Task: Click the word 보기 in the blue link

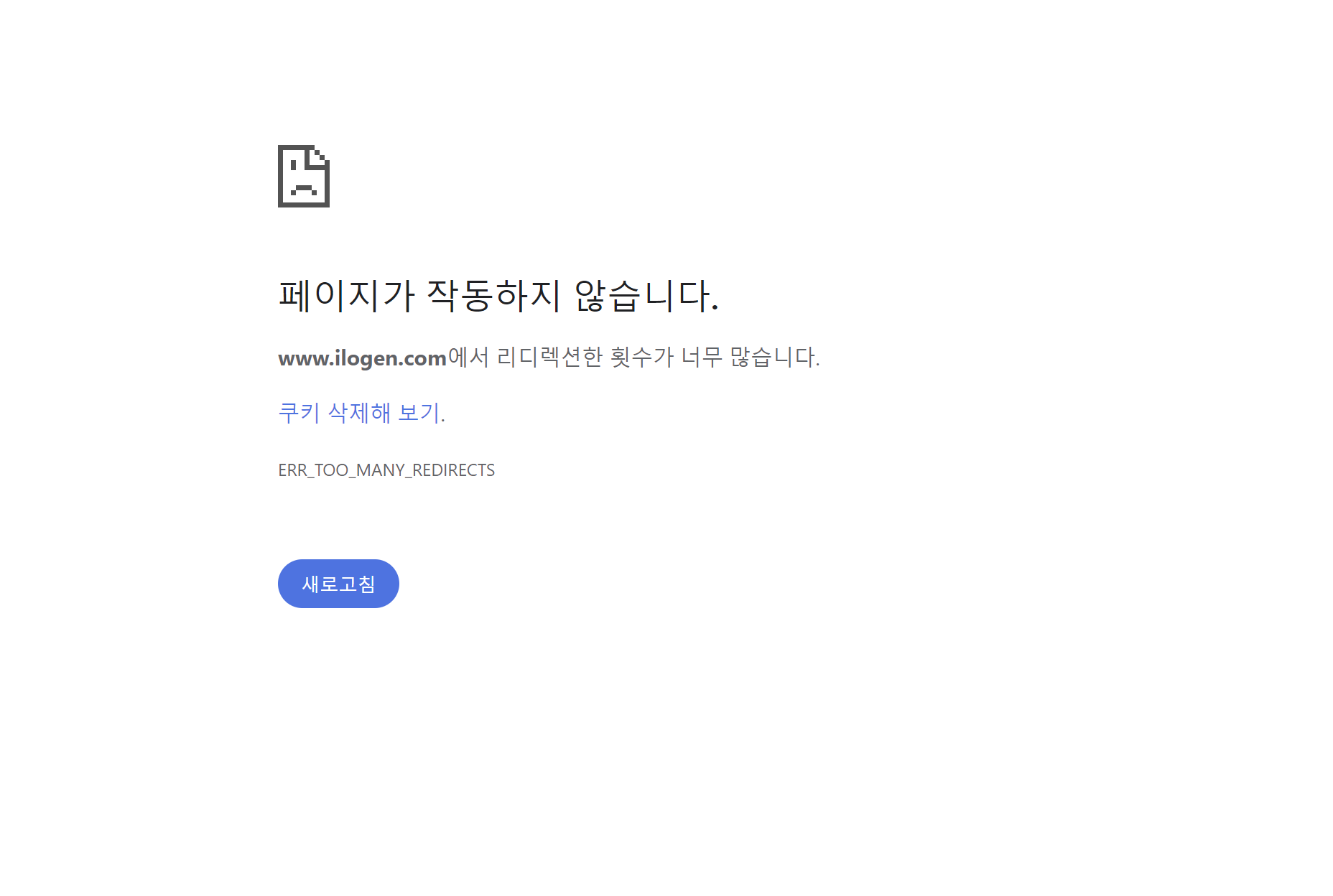Action: point(419,413)
